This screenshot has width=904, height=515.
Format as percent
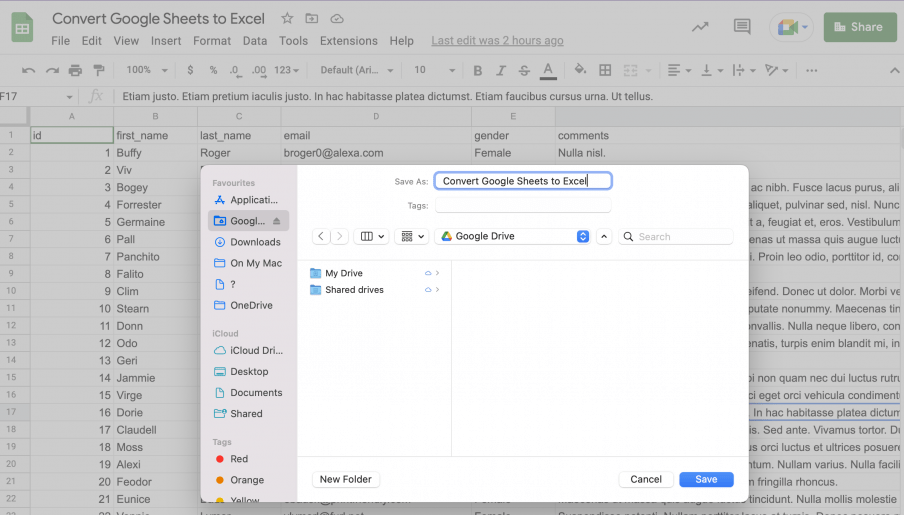pyautogui.click(x=213, y=70)
